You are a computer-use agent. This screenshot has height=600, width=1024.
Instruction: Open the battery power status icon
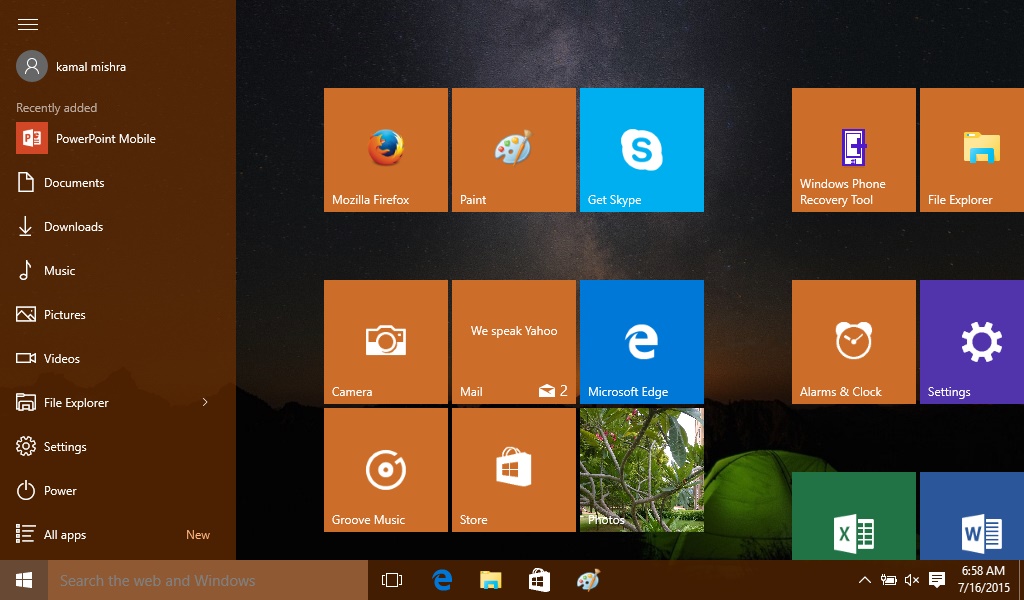click(888, 580)
